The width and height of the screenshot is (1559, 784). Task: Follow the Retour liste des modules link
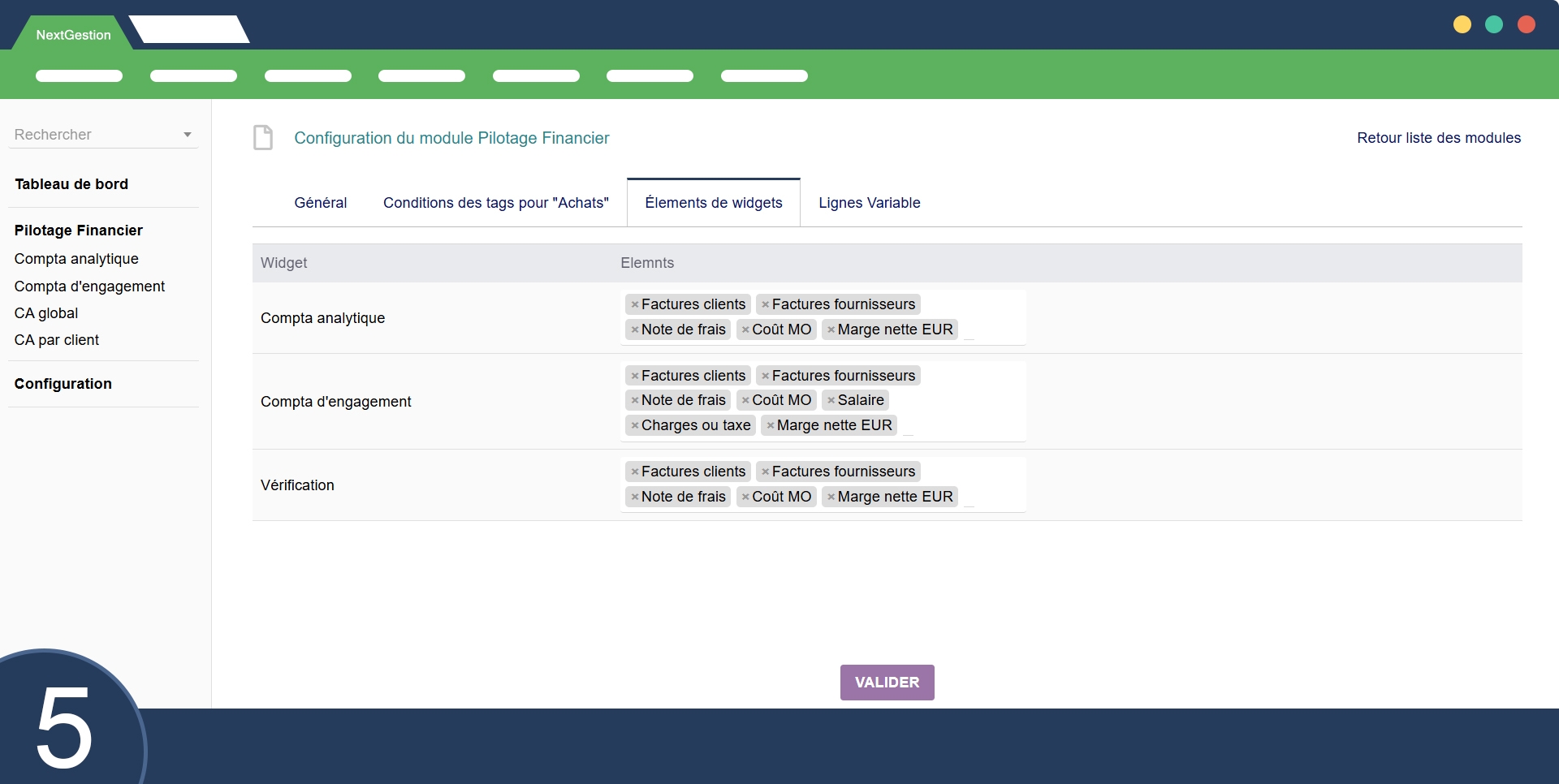tap(1438, 138)
